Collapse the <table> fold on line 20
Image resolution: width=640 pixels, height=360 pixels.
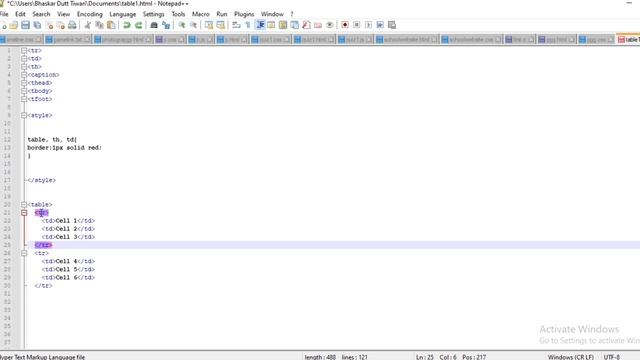[24, 204]
